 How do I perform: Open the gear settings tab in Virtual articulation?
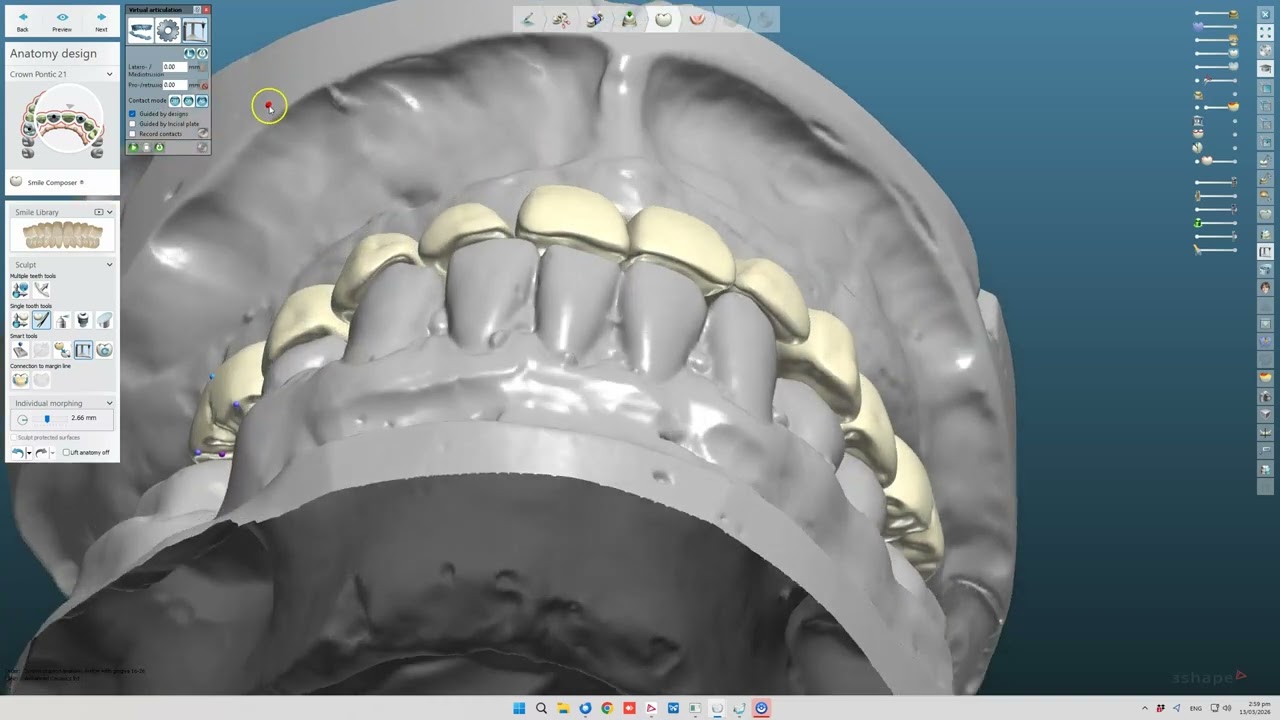point(167,31)
